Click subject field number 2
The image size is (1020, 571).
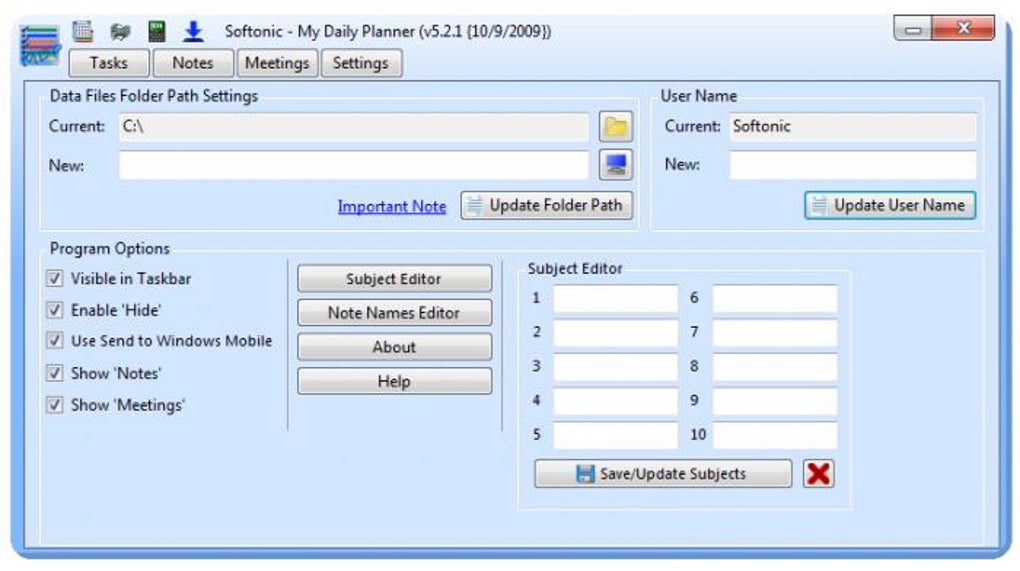(615, 332)
